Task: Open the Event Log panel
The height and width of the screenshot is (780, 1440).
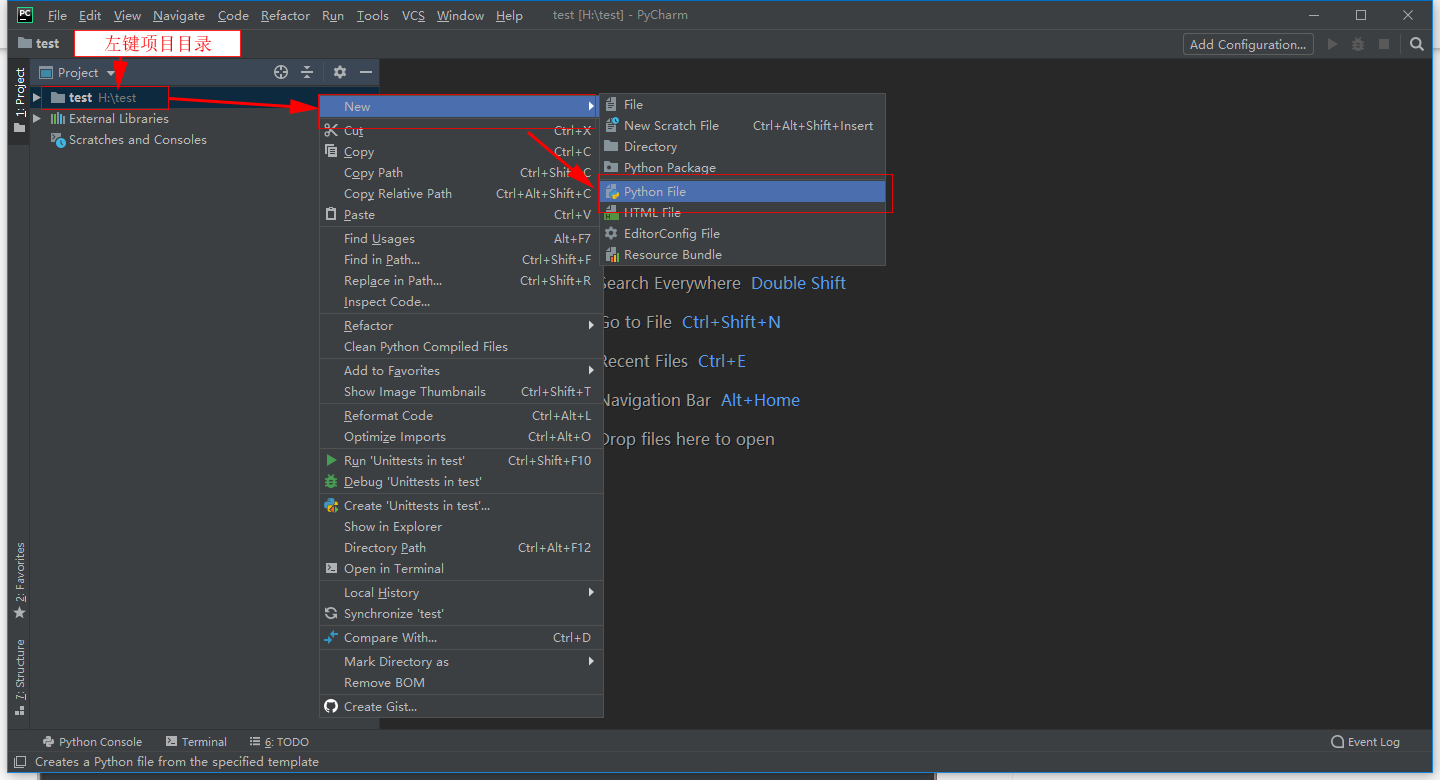Action: [1365, 742]
